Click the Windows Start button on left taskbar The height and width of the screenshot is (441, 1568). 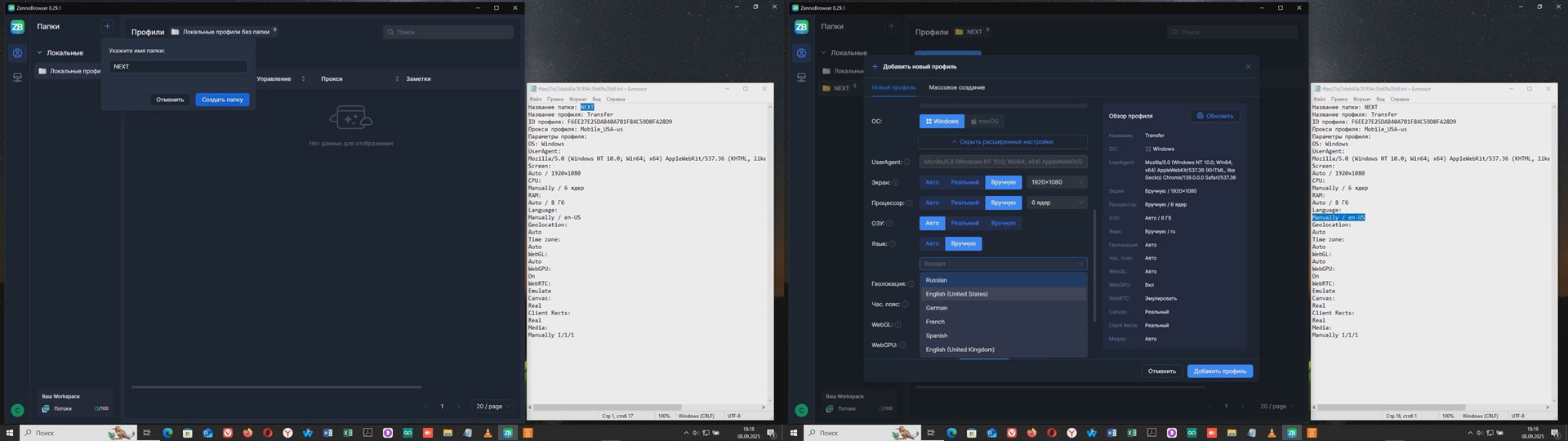[10, 433]
